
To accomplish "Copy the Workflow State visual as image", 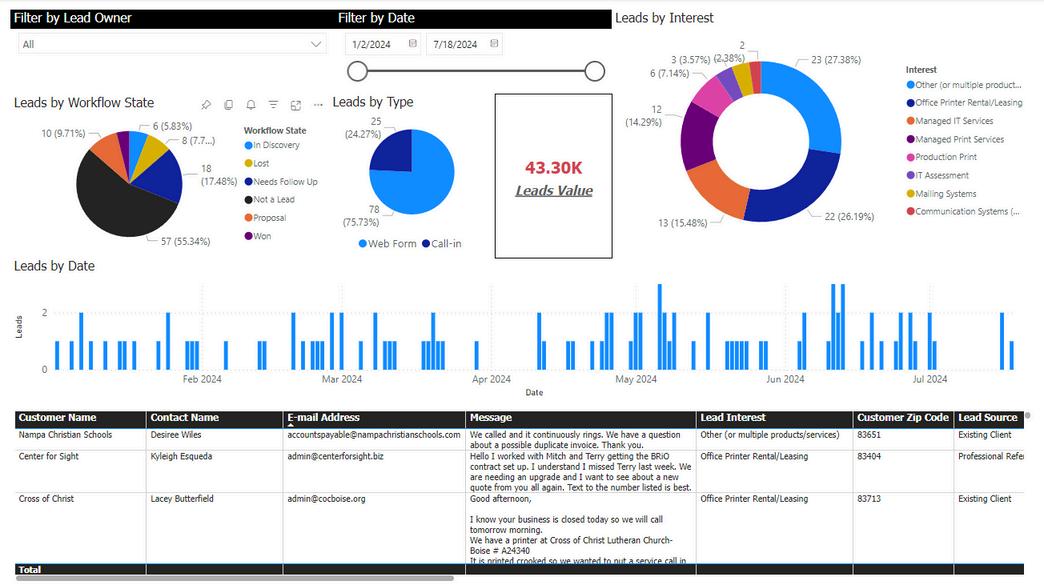I will click(x=228, y=105).
